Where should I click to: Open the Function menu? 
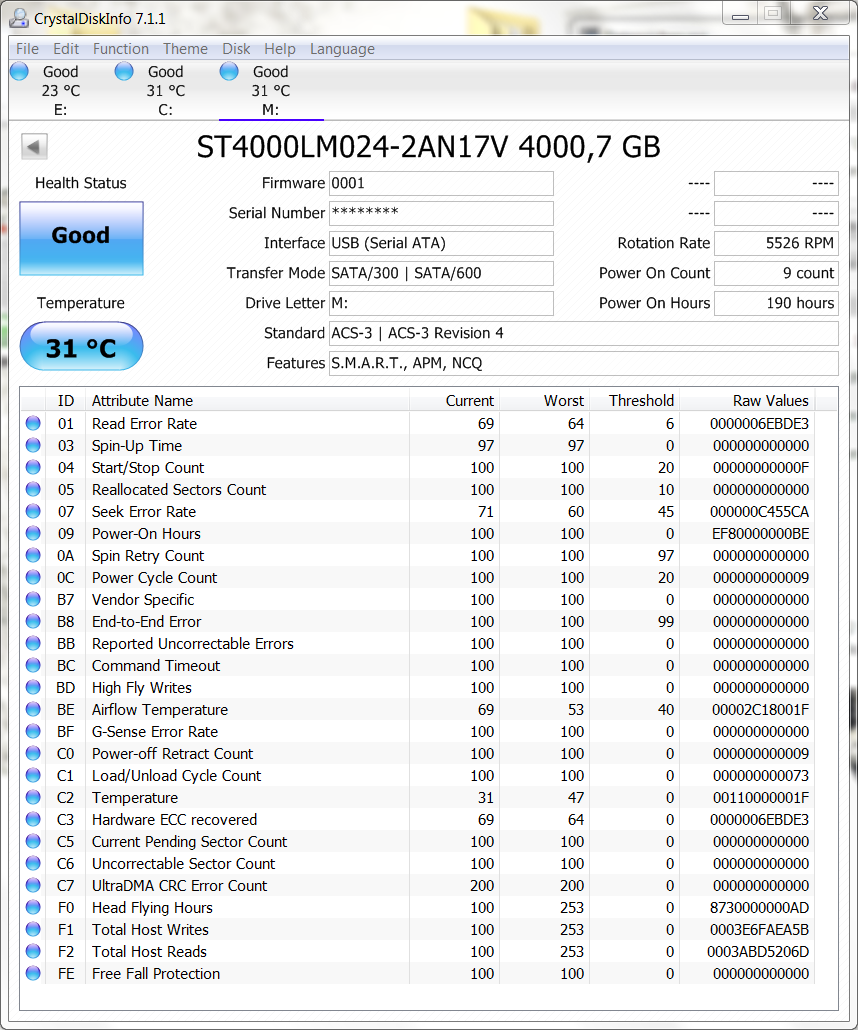click(121, 49)
